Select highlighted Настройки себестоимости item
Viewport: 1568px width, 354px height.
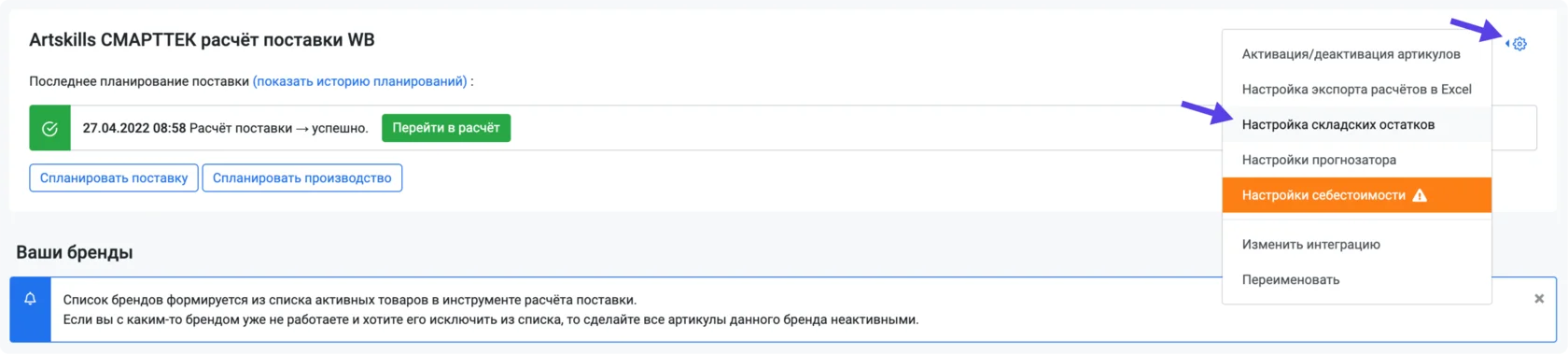pyautogui.click(x=1357, y=195)
